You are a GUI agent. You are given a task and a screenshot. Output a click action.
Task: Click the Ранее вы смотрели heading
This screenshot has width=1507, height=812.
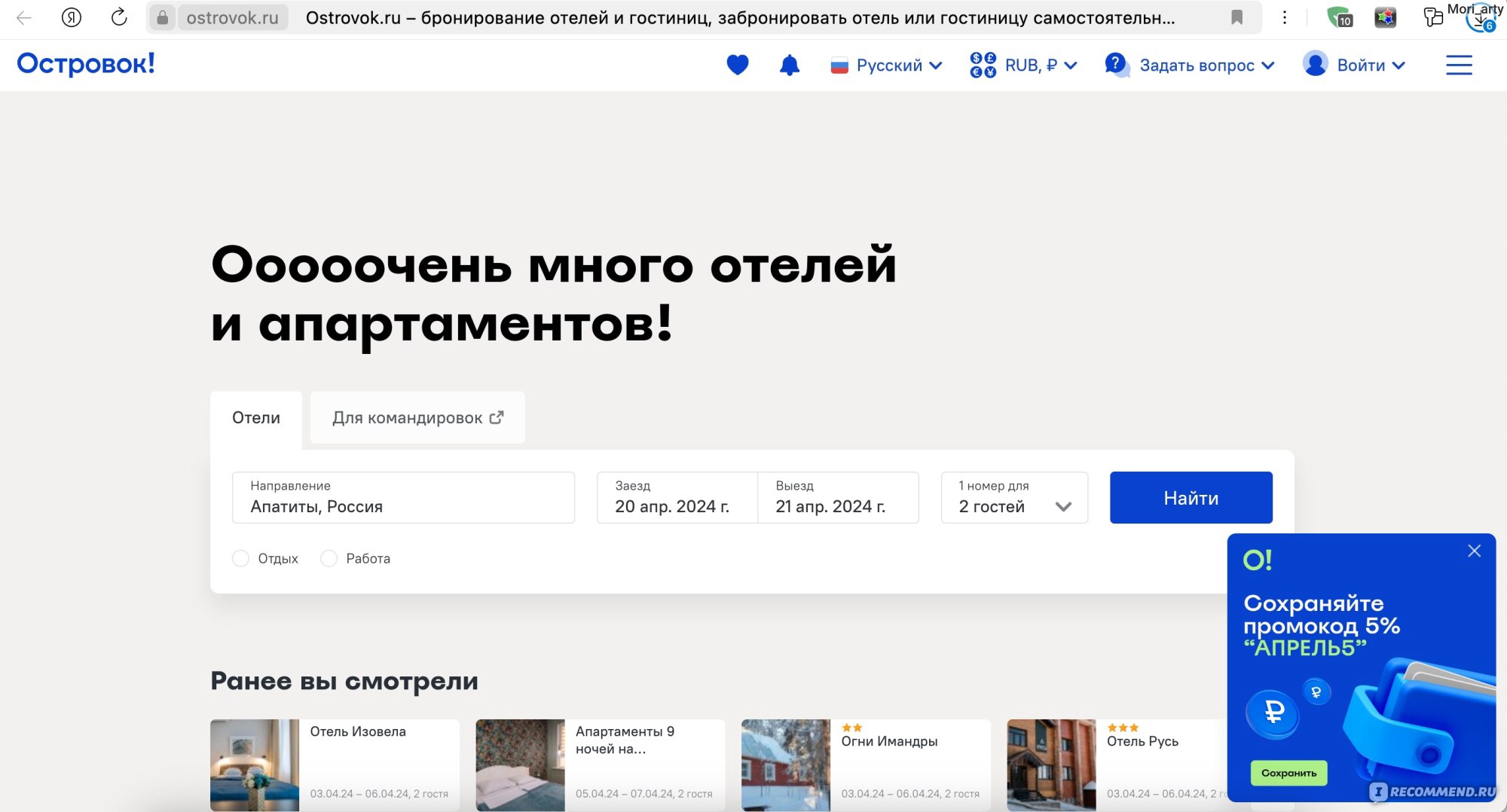click(344, 682)
